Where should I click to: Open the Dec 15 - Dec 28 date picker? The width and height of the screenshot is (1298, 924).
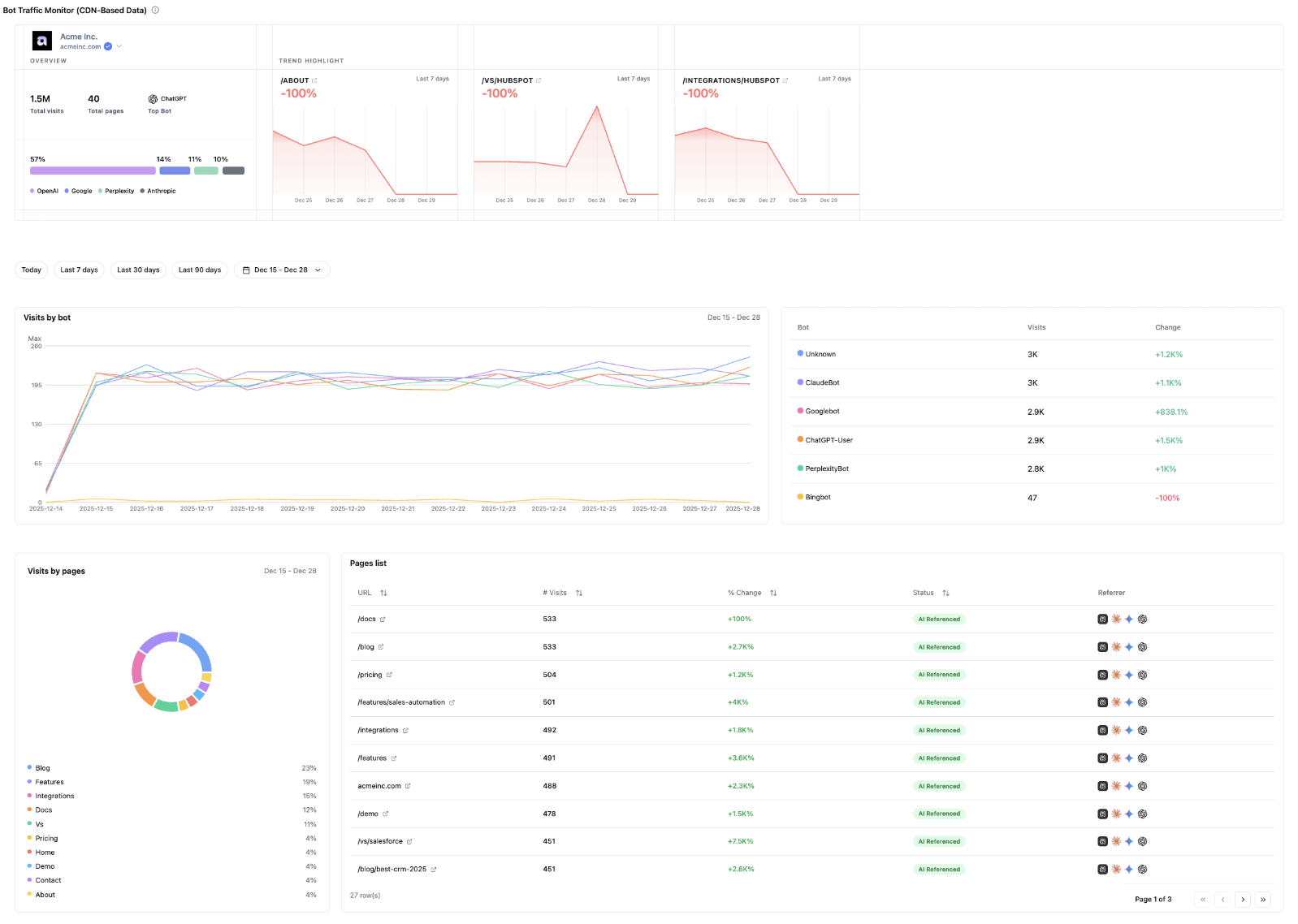point(282,270)
